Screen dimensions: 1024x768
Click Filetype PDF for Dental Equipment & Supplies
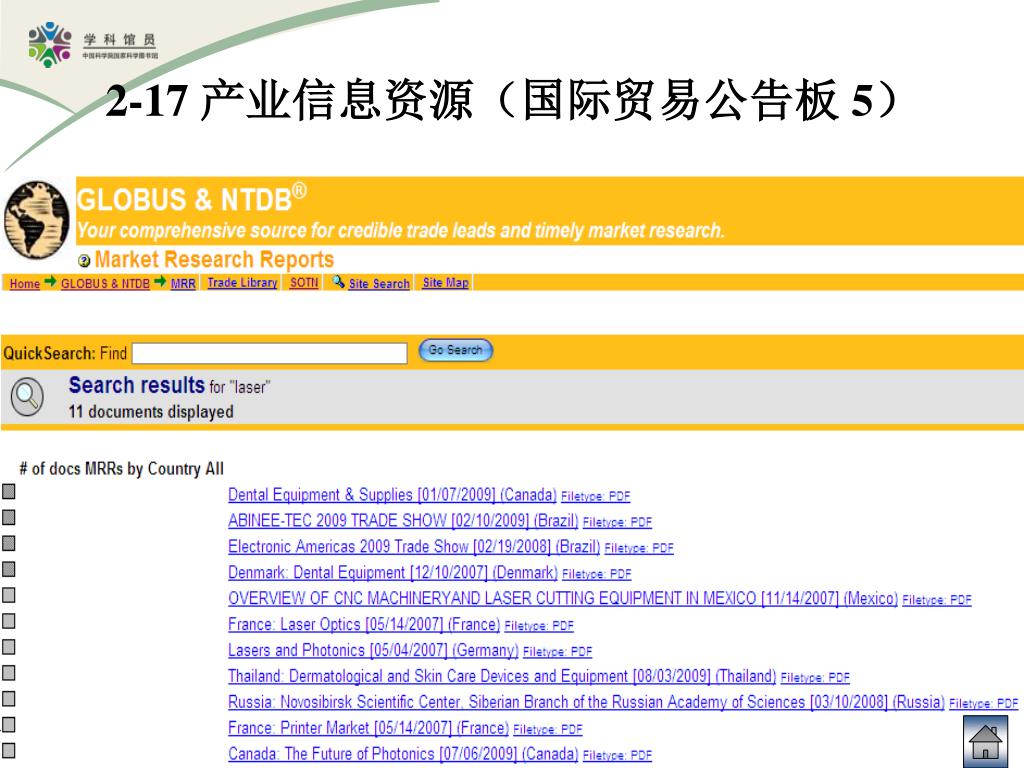[x=596, y=496]
